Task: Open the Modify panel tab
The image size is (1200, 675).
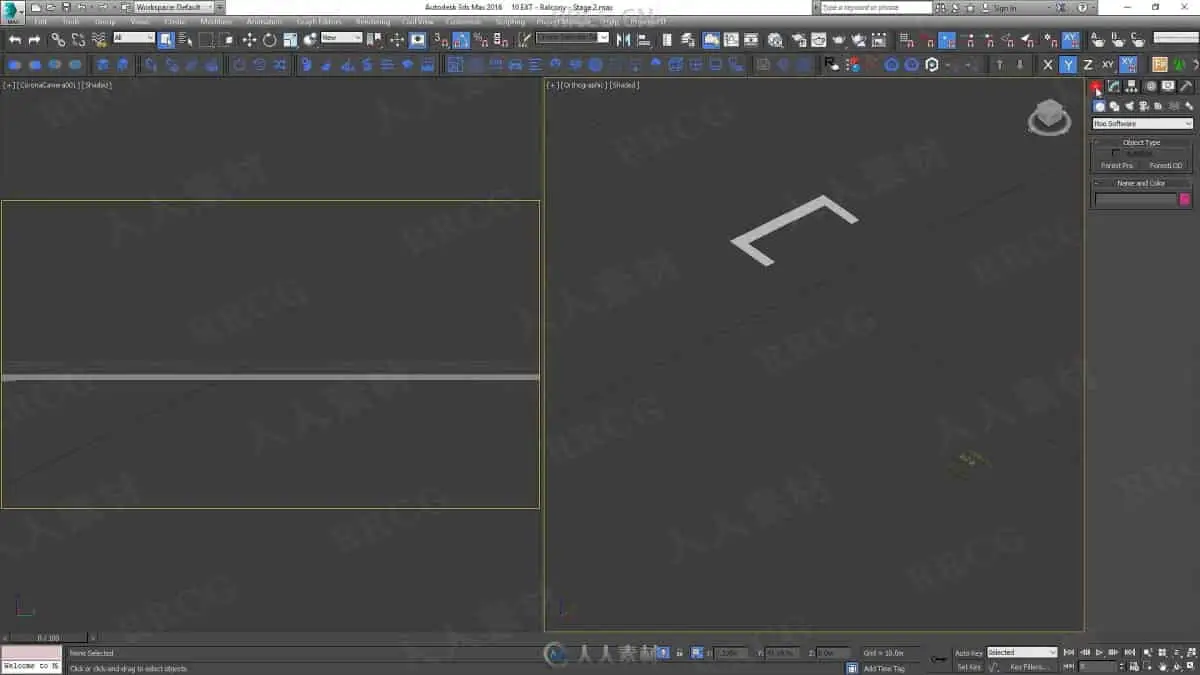Action: (x=1114, y=87)
